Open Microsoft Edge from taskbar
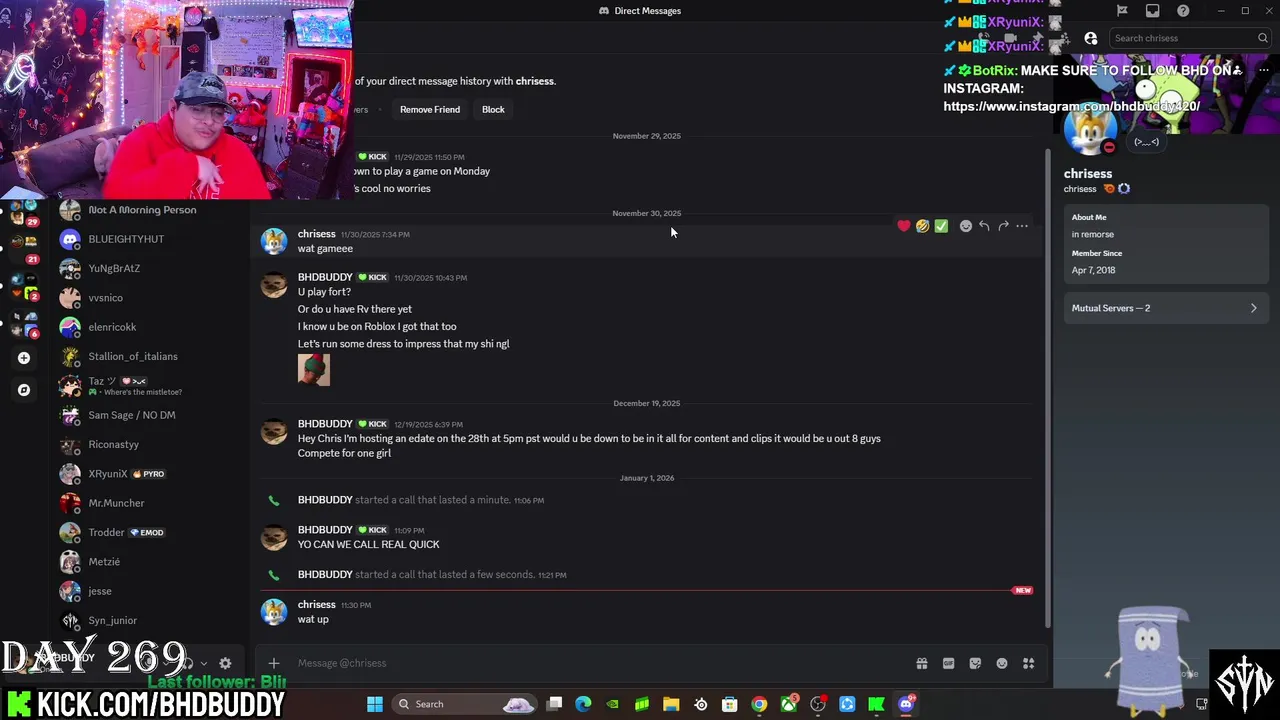 click(583, 704)
